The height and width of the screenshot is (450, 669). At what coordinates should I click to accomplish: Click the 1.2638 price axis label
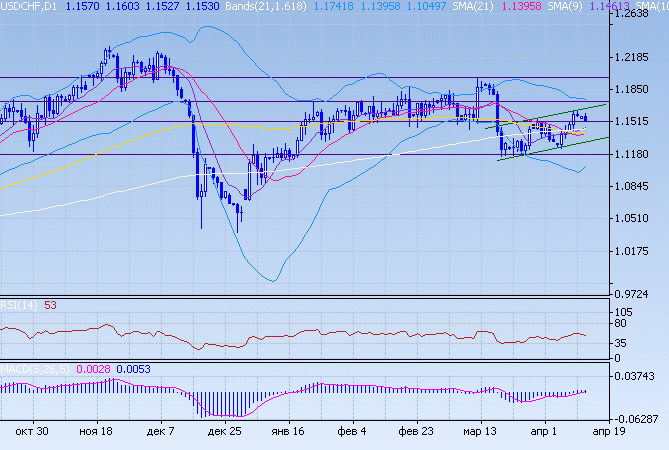point(634,14)
